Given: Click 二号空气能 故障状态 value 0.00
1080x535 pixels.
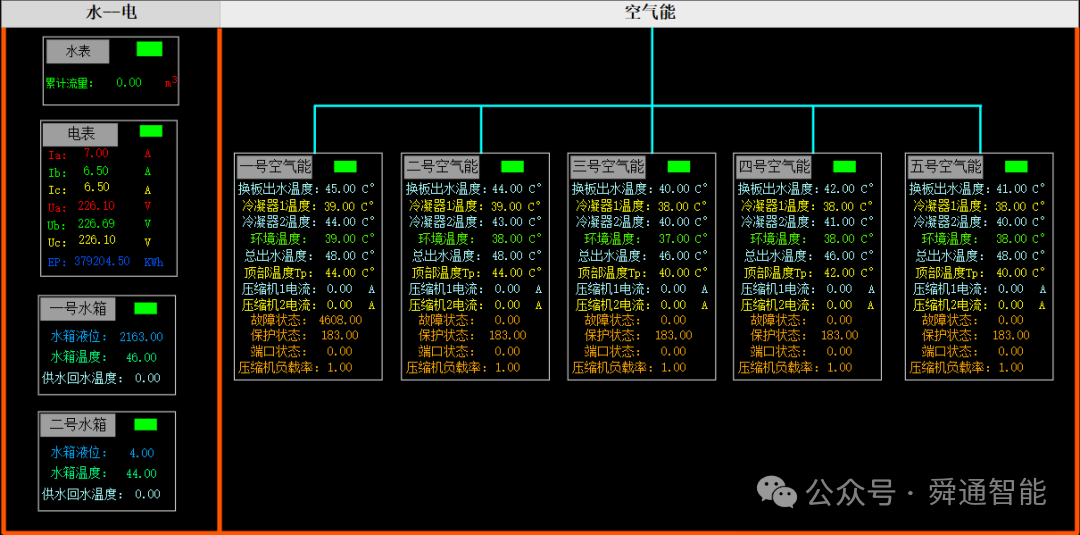Looking at the screenshot, I should point(507,319).
